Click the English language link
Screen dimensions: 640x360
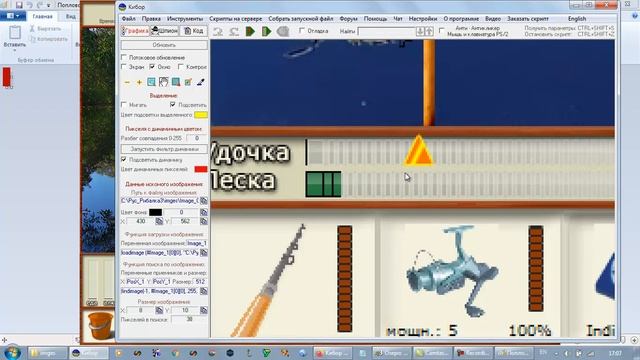pos(577,19)
